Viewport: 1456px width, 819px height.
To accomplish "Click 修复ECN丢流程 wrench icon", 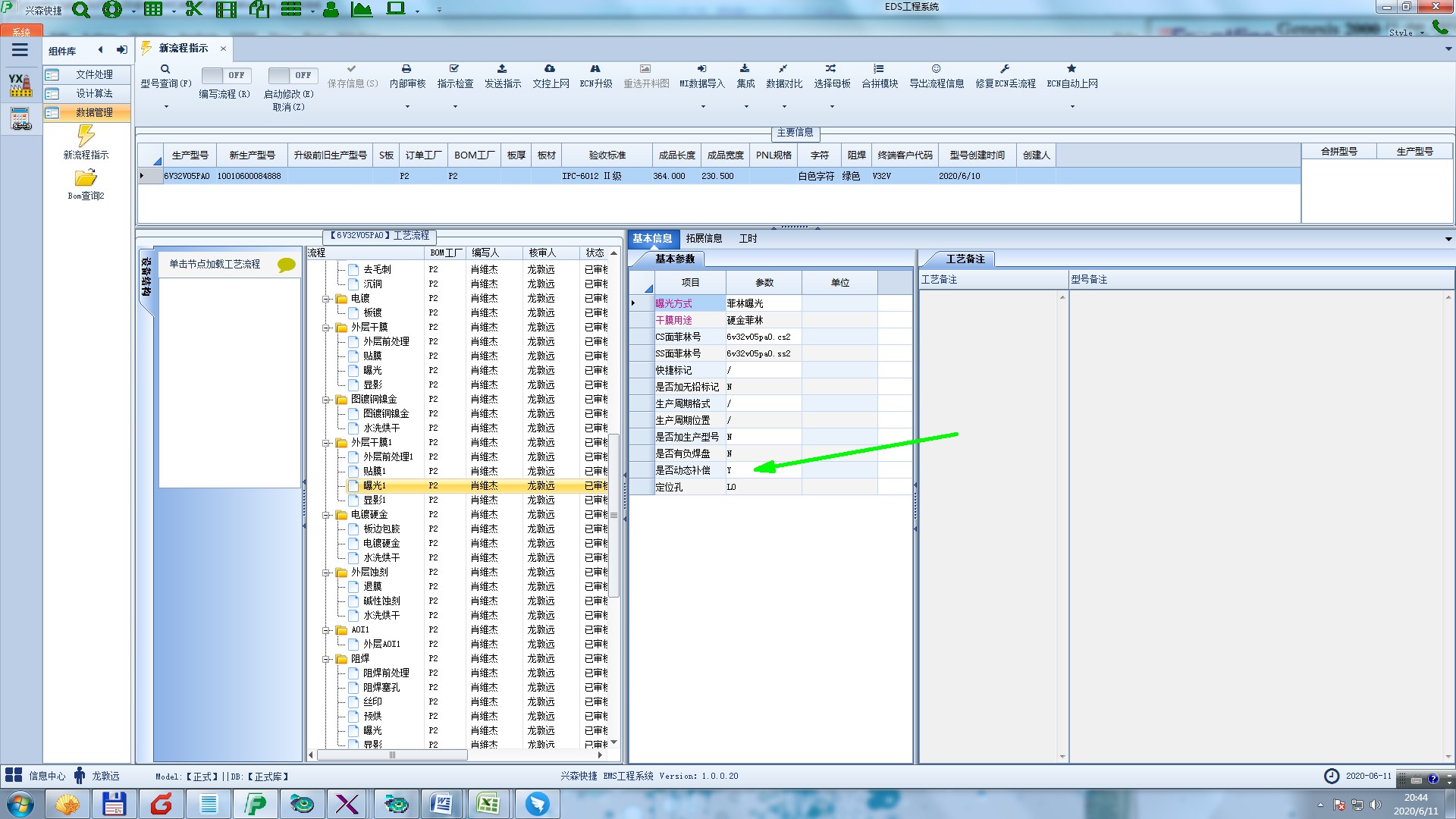I will (1005, 69).
